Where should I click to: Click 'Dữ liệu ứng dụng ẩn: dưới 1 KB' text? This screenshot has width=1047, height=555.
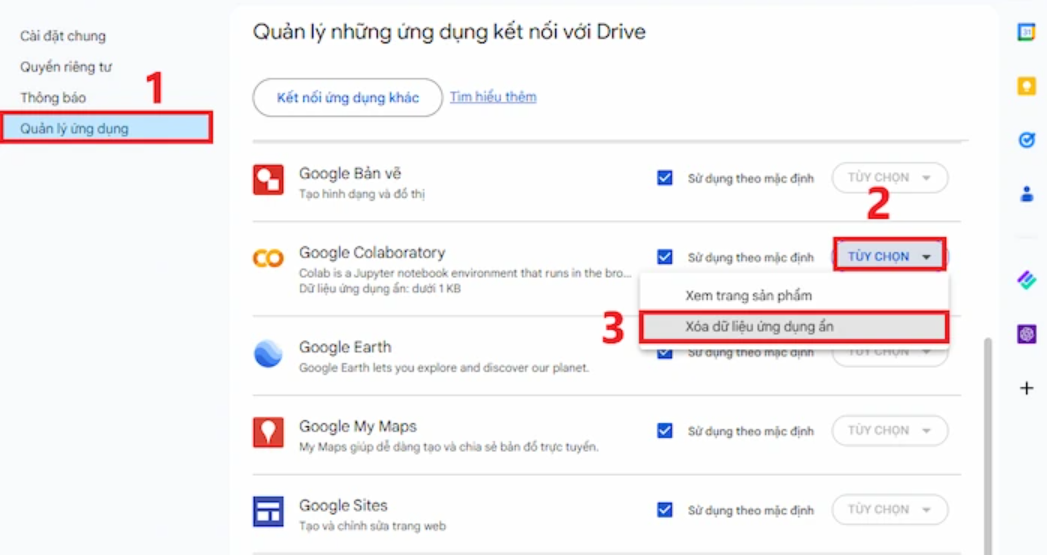(x=380, y=289)
